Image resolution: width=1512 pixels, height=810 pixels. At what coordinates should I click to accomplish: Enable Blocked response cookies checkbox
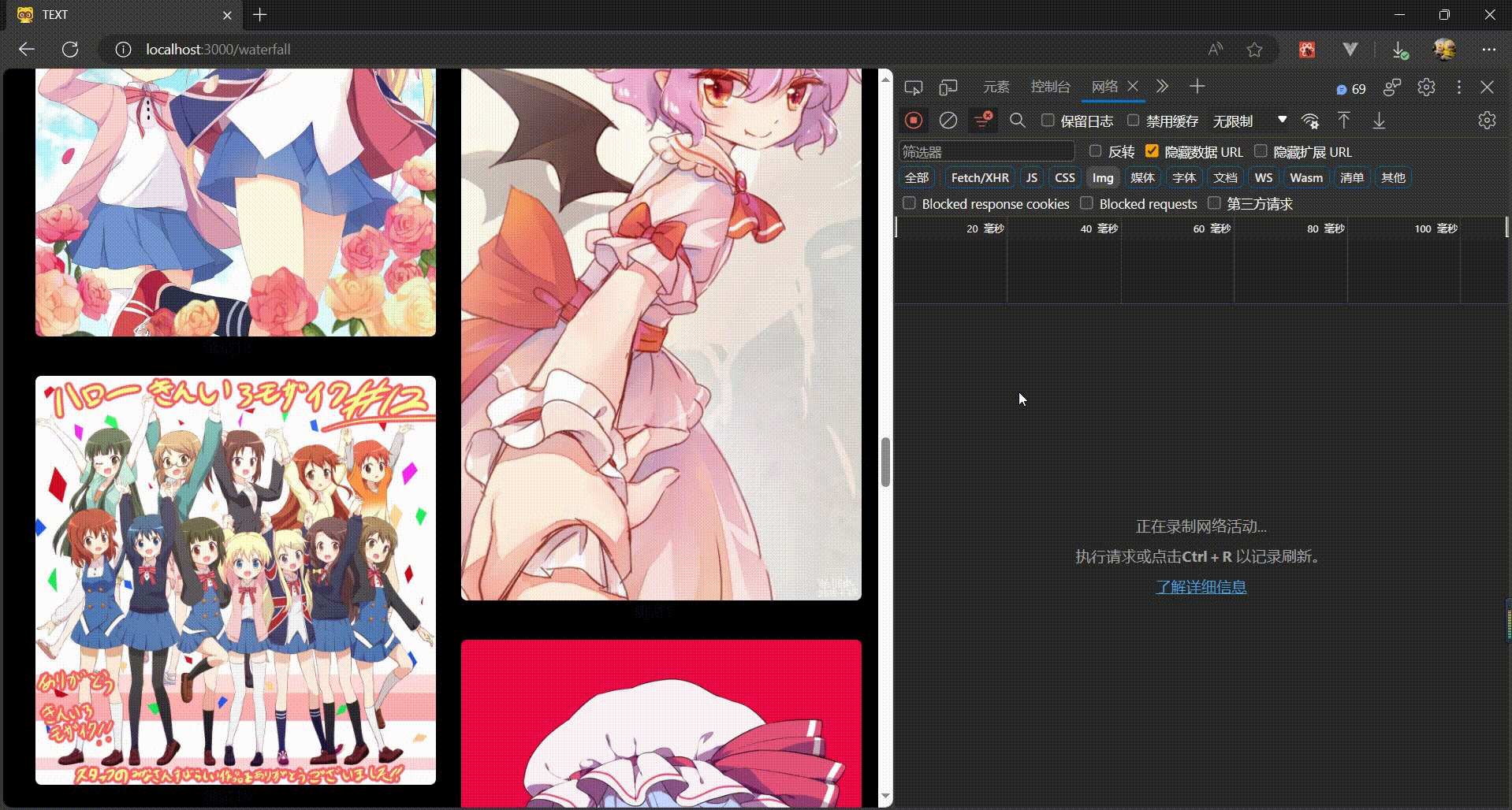coord(909,203)
